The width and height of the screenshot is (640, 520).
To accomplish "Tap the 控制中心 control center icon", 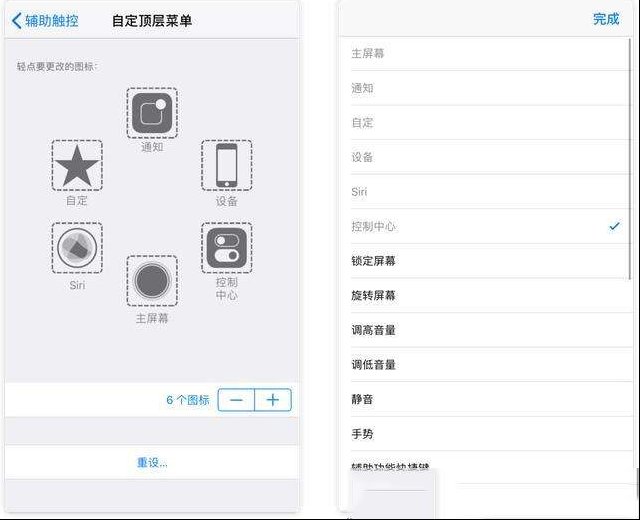I will (227, 248).
